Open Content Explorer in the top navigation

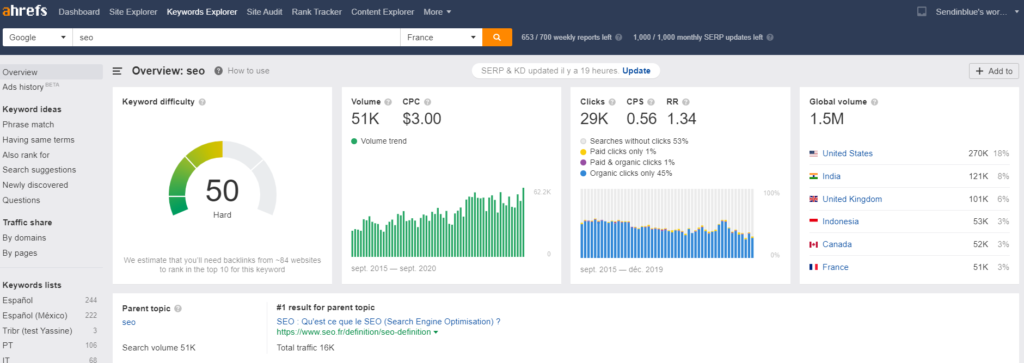pyautogui.click(x=383, y=12)
